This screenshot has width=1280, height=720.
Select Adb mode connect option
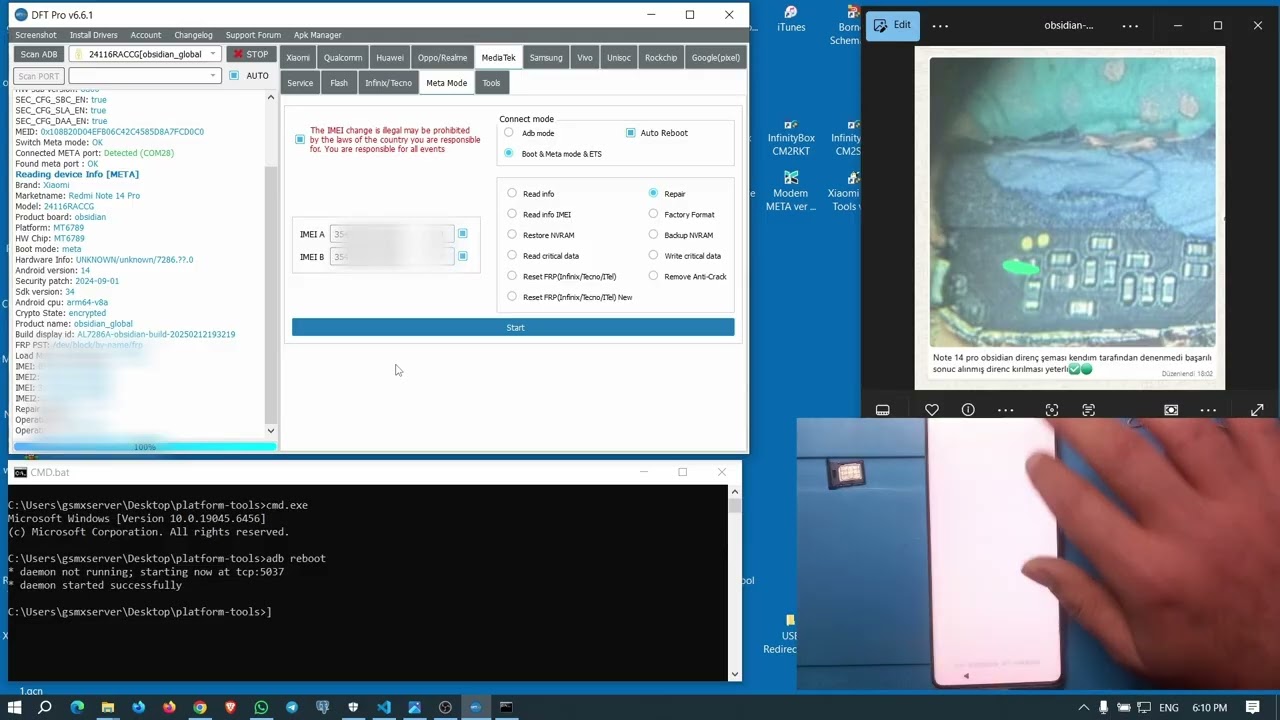[x=509, y=133]
